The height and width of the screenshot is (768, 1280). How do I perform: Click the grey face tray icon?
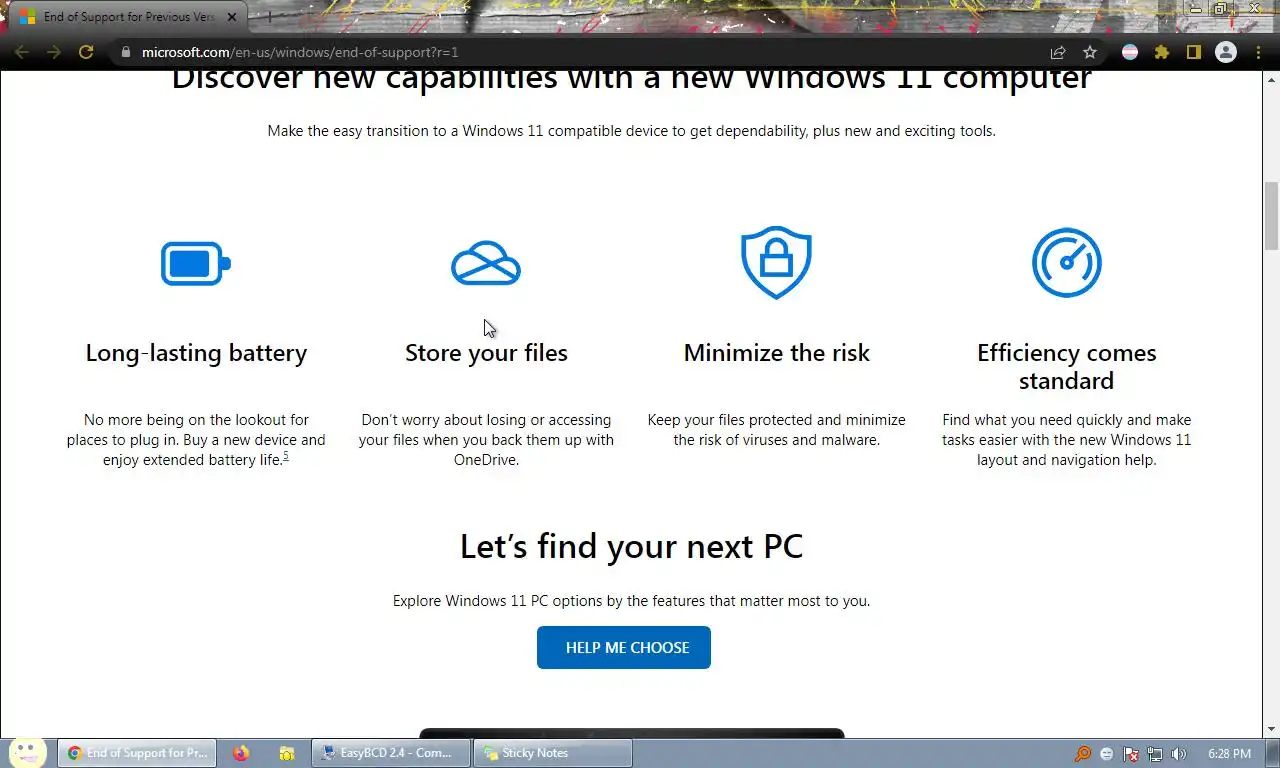[x=1107, y=754]
